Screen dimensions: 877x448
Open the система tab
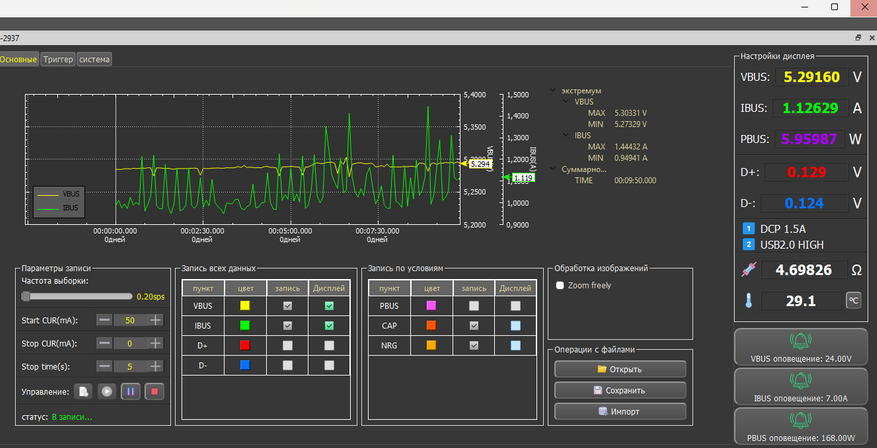coord(95,59)
